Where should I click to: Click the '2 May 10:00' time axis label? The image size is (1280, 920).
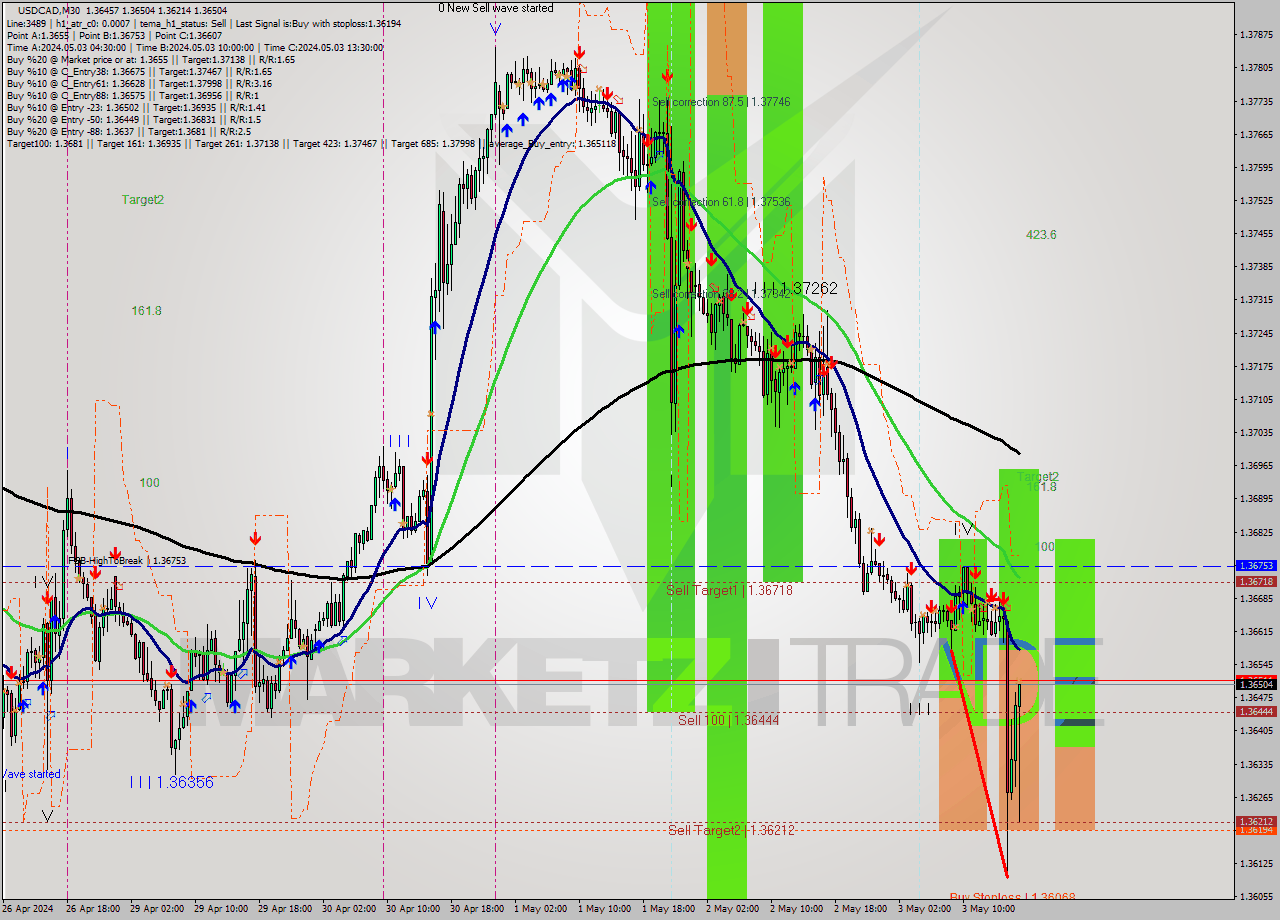click(797, 909)
